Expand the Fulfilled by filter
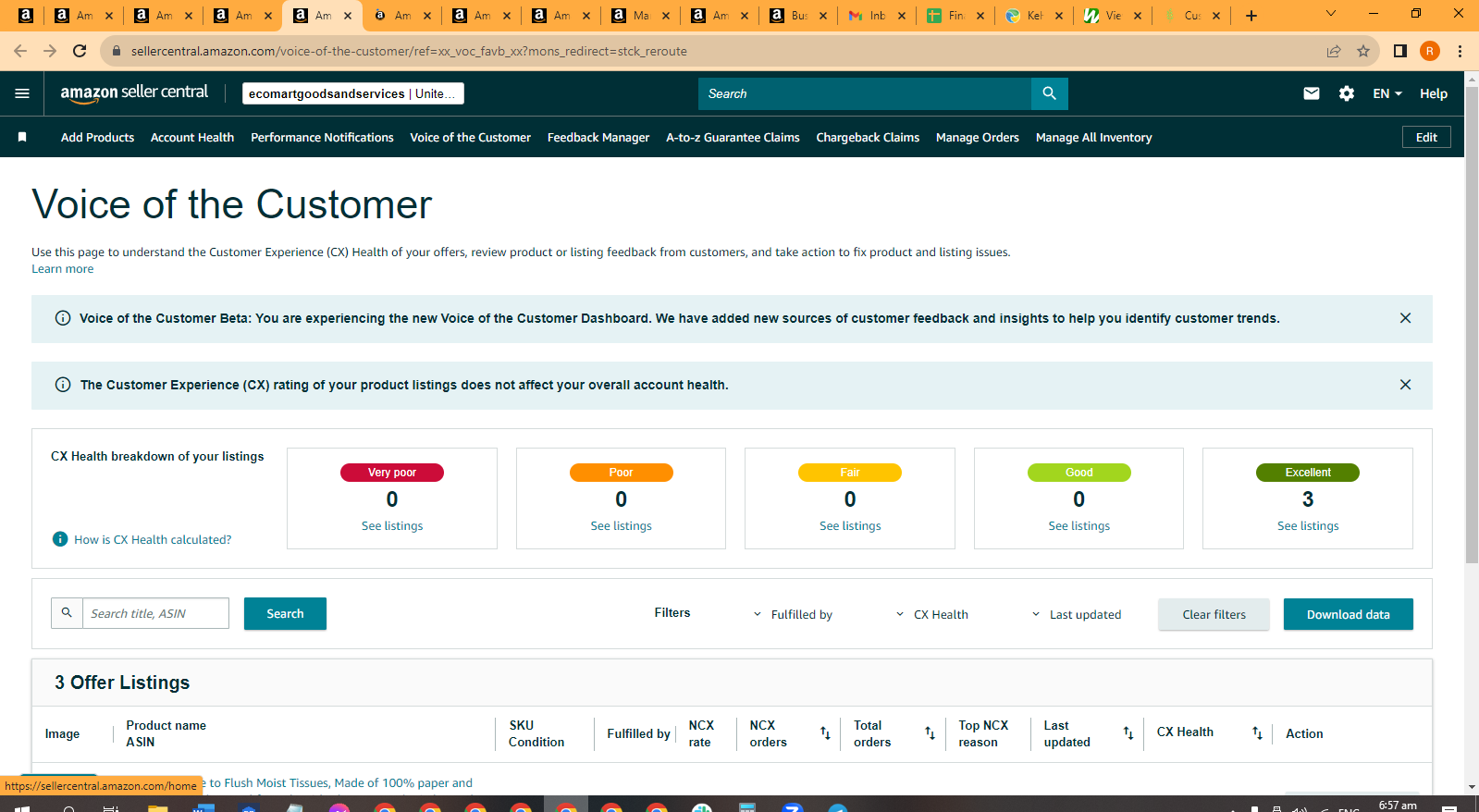Image resolution: width=1479 pixels, height=812 pixels. 793,614
